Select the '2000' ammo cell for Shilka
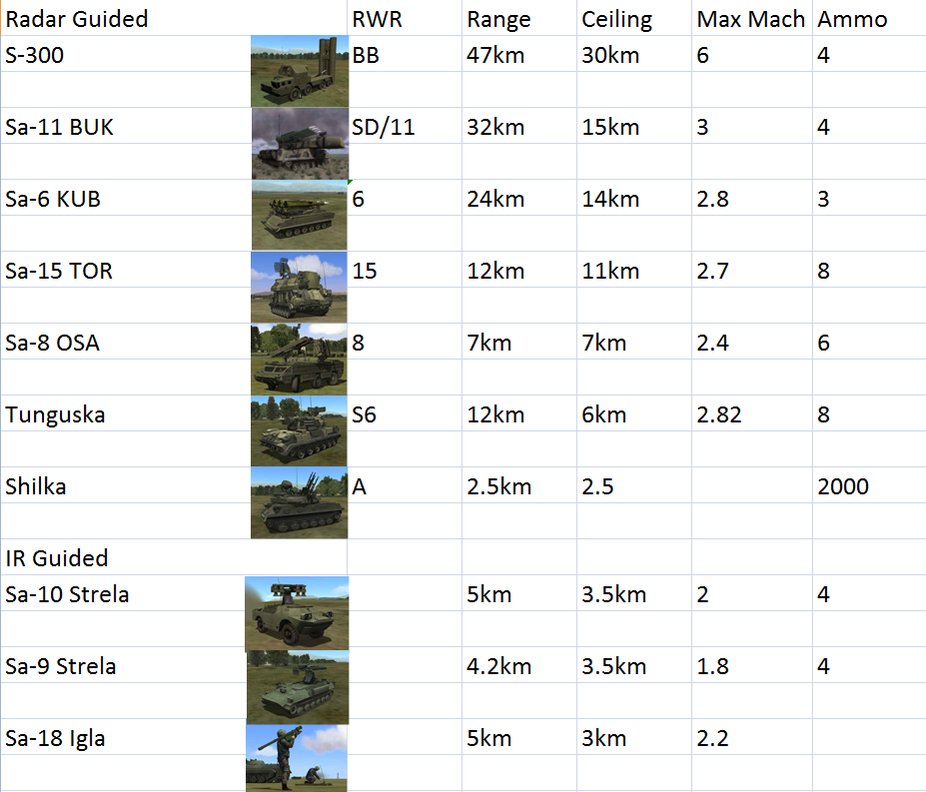This screenshot has width=926, height=792. click(869, 486)
